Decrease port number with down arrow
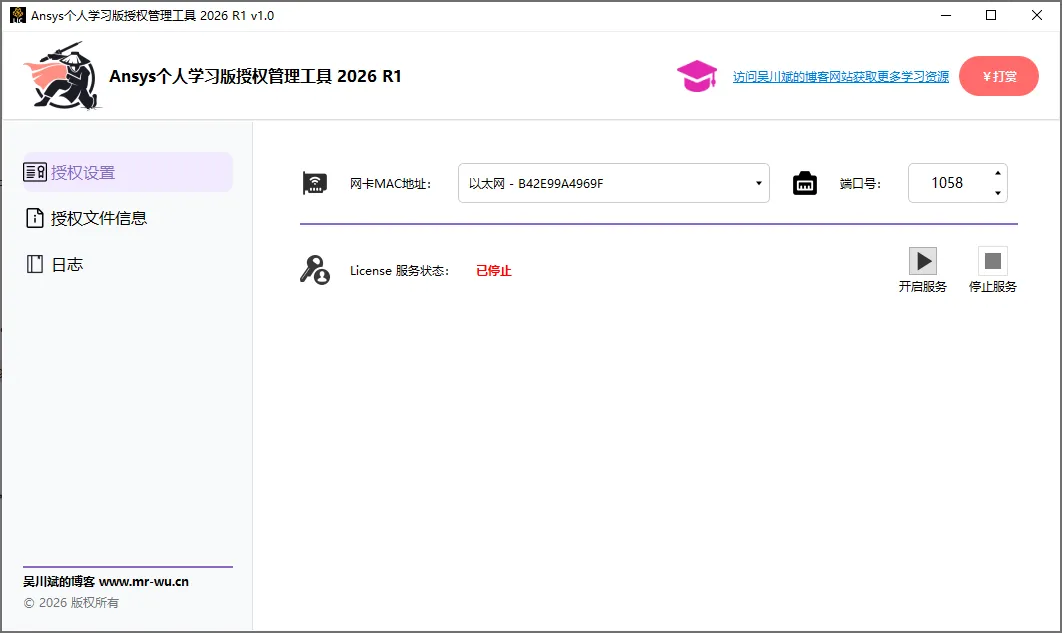 coord(998,193)
